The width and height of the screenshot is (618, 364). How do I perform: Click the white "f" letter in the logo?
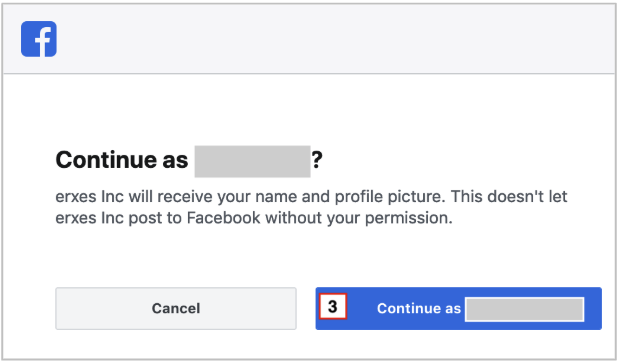[x=43, y=41]
